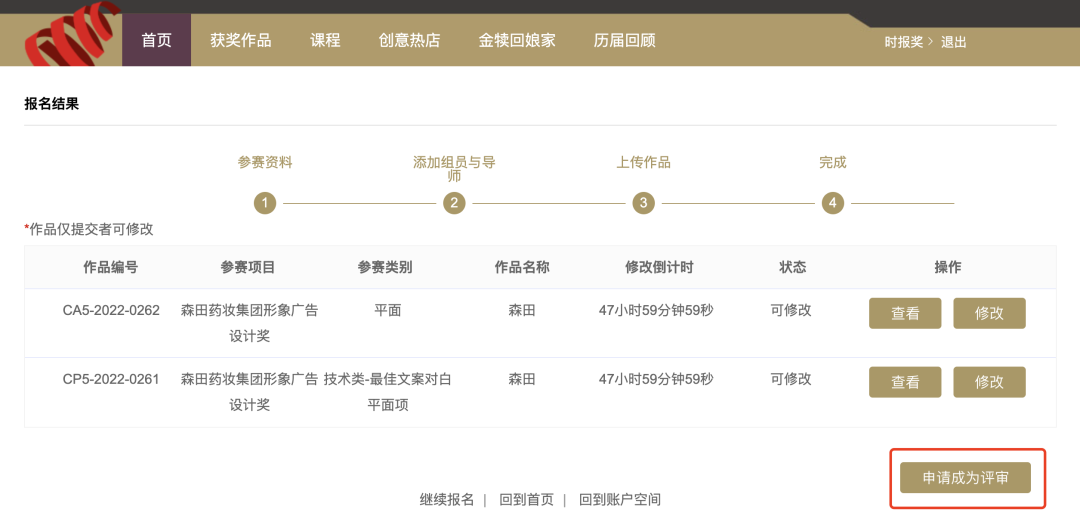Go to 获奖作品 menu item
Viewport: 1080px width, 531px height.
pyautogui.click(x=240, y=40)
